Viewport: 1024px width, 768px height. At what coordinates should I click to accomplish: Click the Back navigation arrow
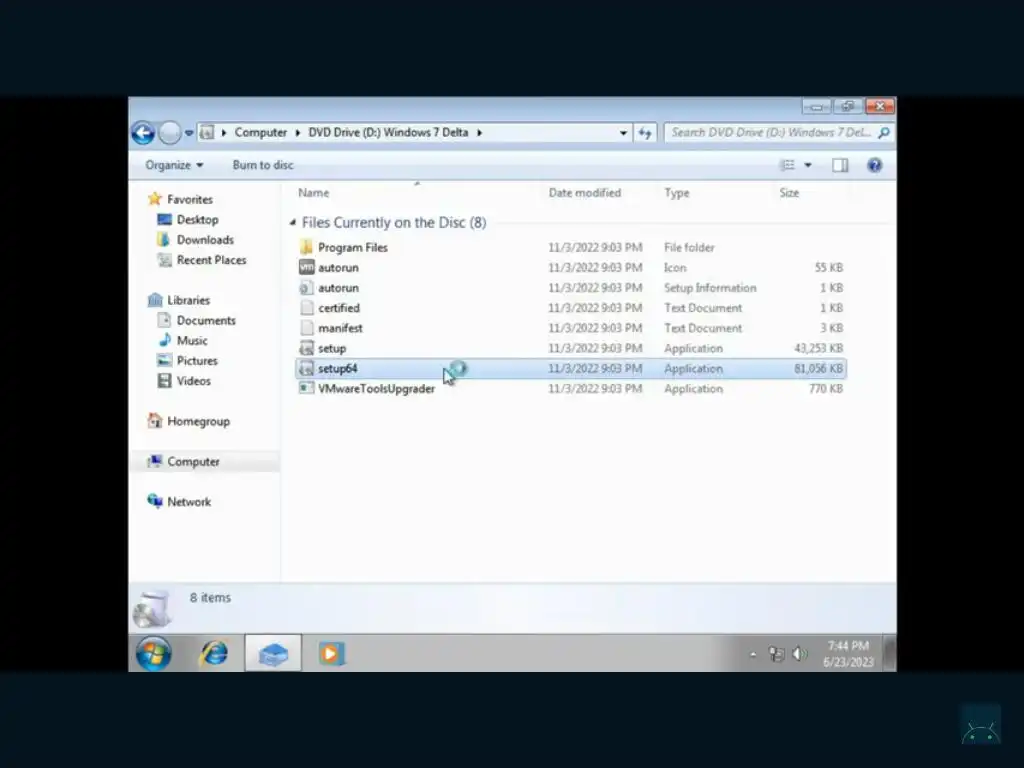[143, 133]
